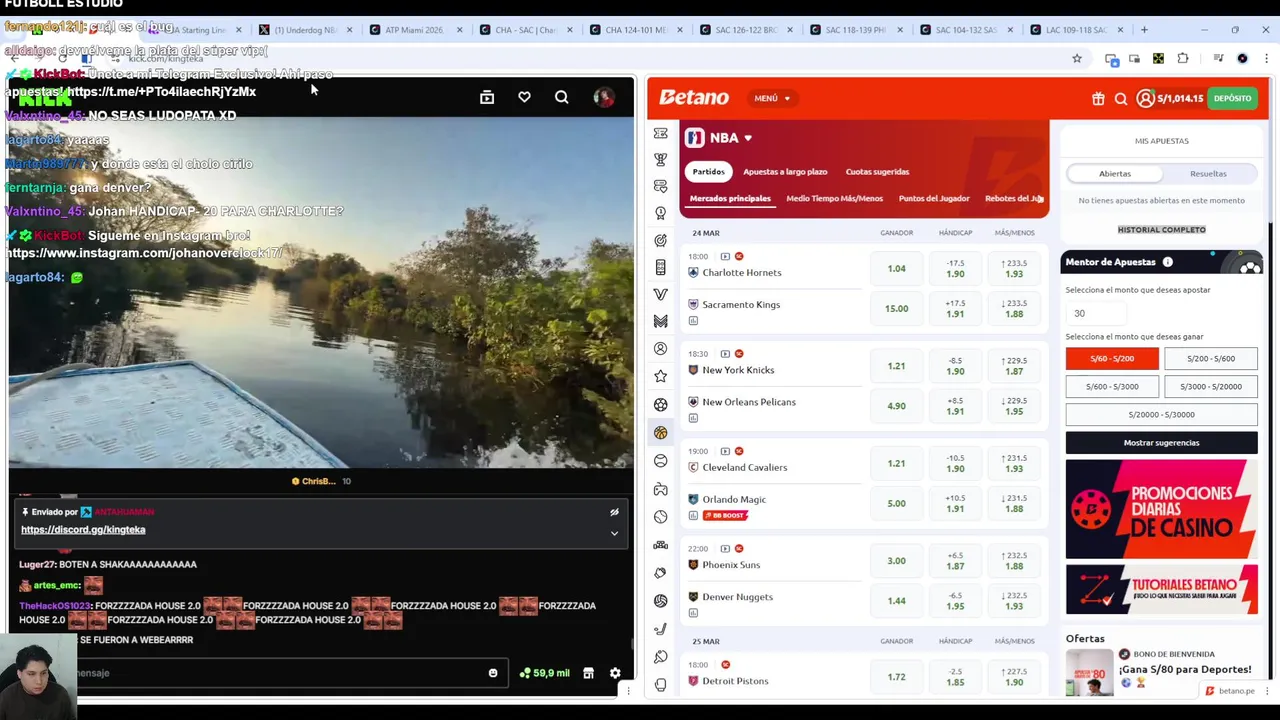The width and height of the screenshot is (1280, 720).
Task: Open the Kick user avatar menu
Action: tap(603, 97)
